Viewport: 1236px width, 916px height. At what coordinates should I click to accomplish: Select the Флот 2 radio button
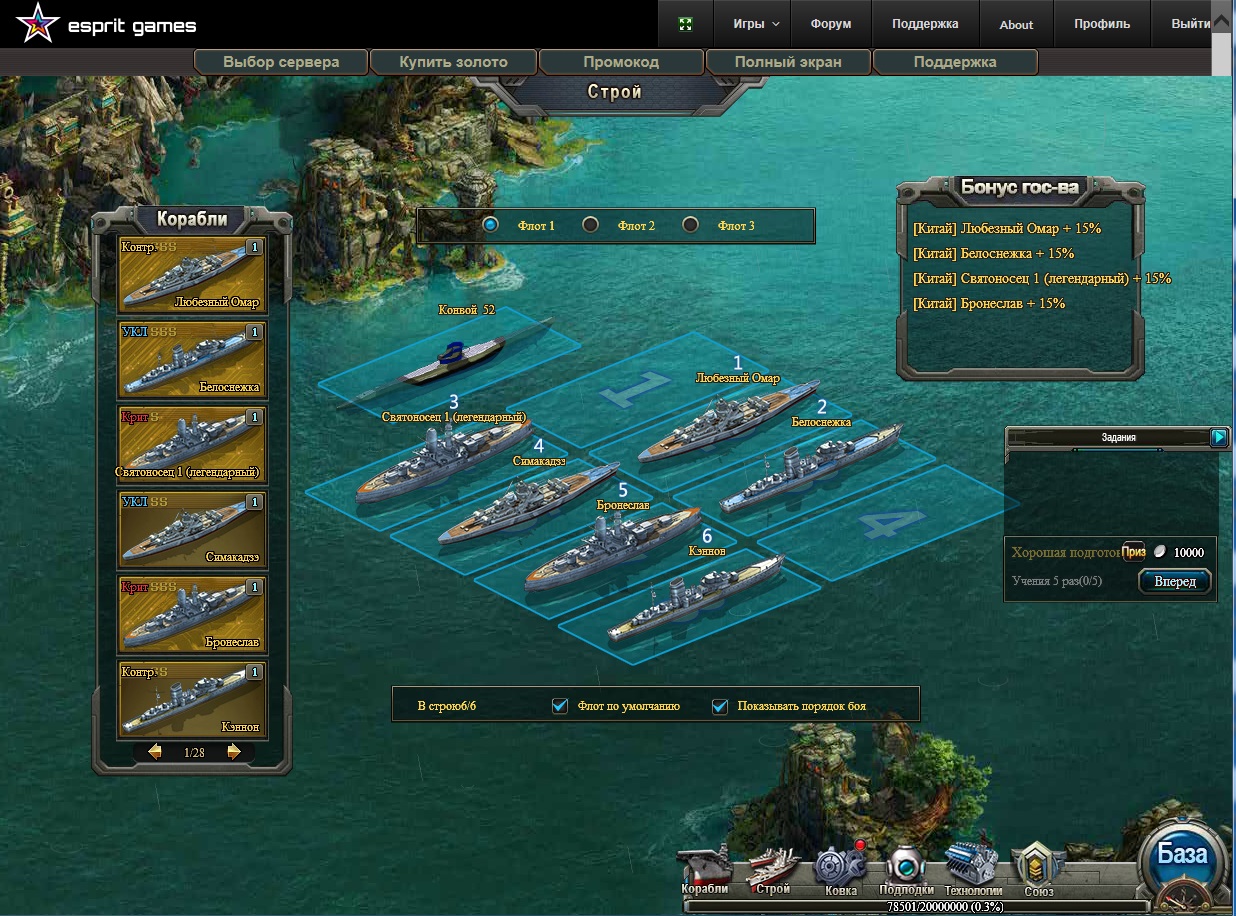coord(591,225)
